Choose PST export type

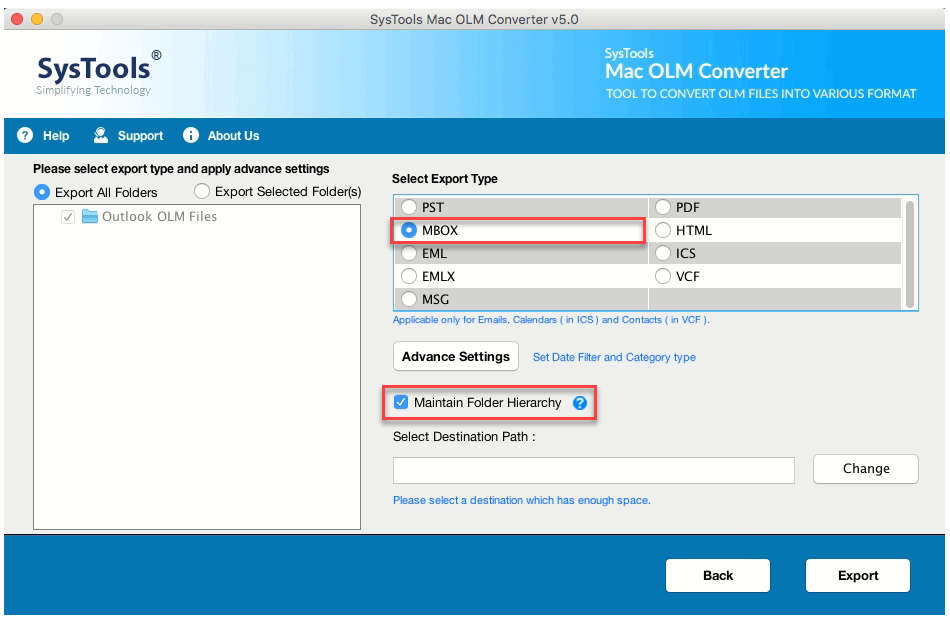(409, 207)
